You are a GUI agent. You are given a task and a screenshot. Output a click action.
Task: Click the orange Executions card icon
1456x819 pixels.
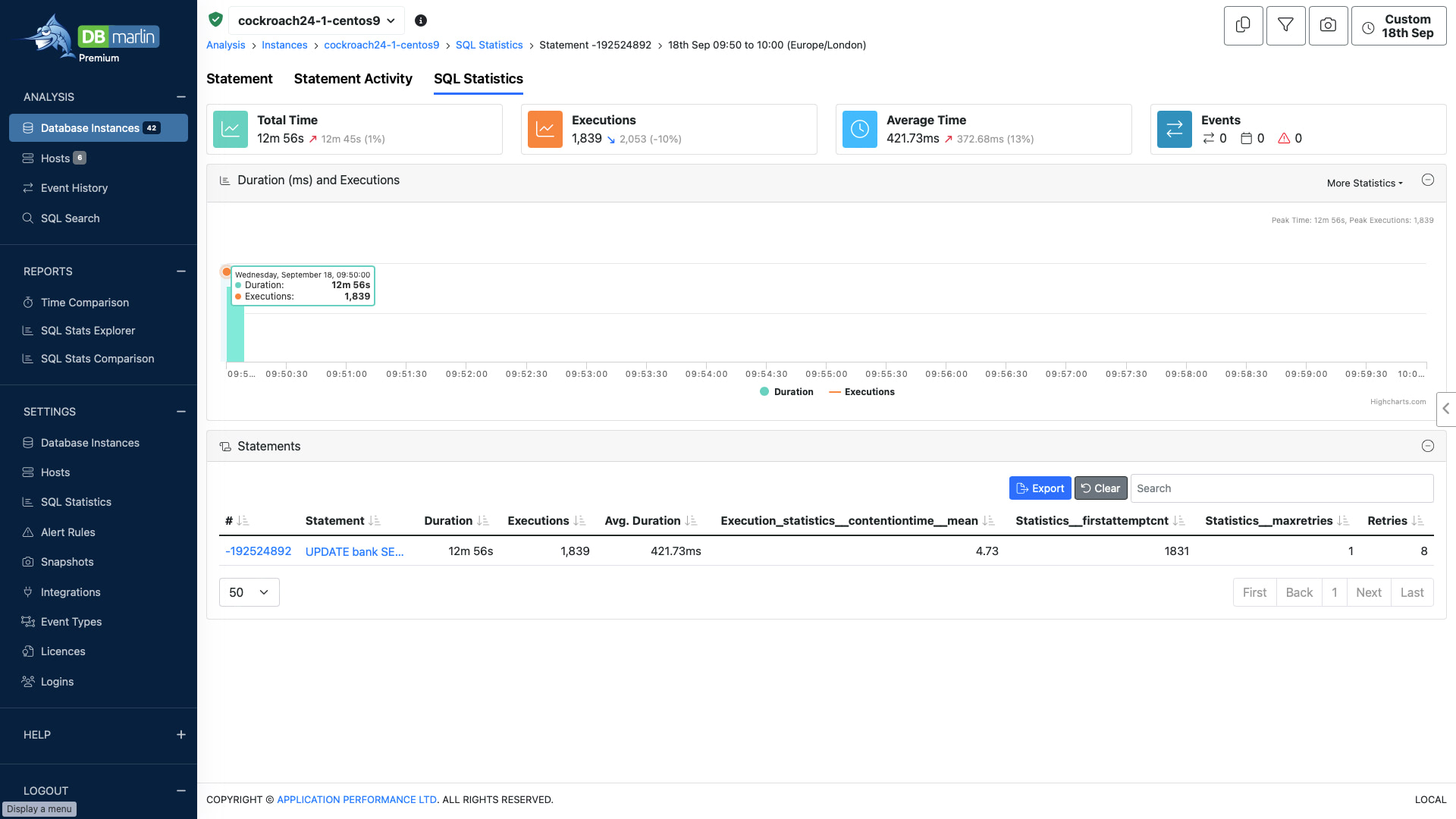545,129
